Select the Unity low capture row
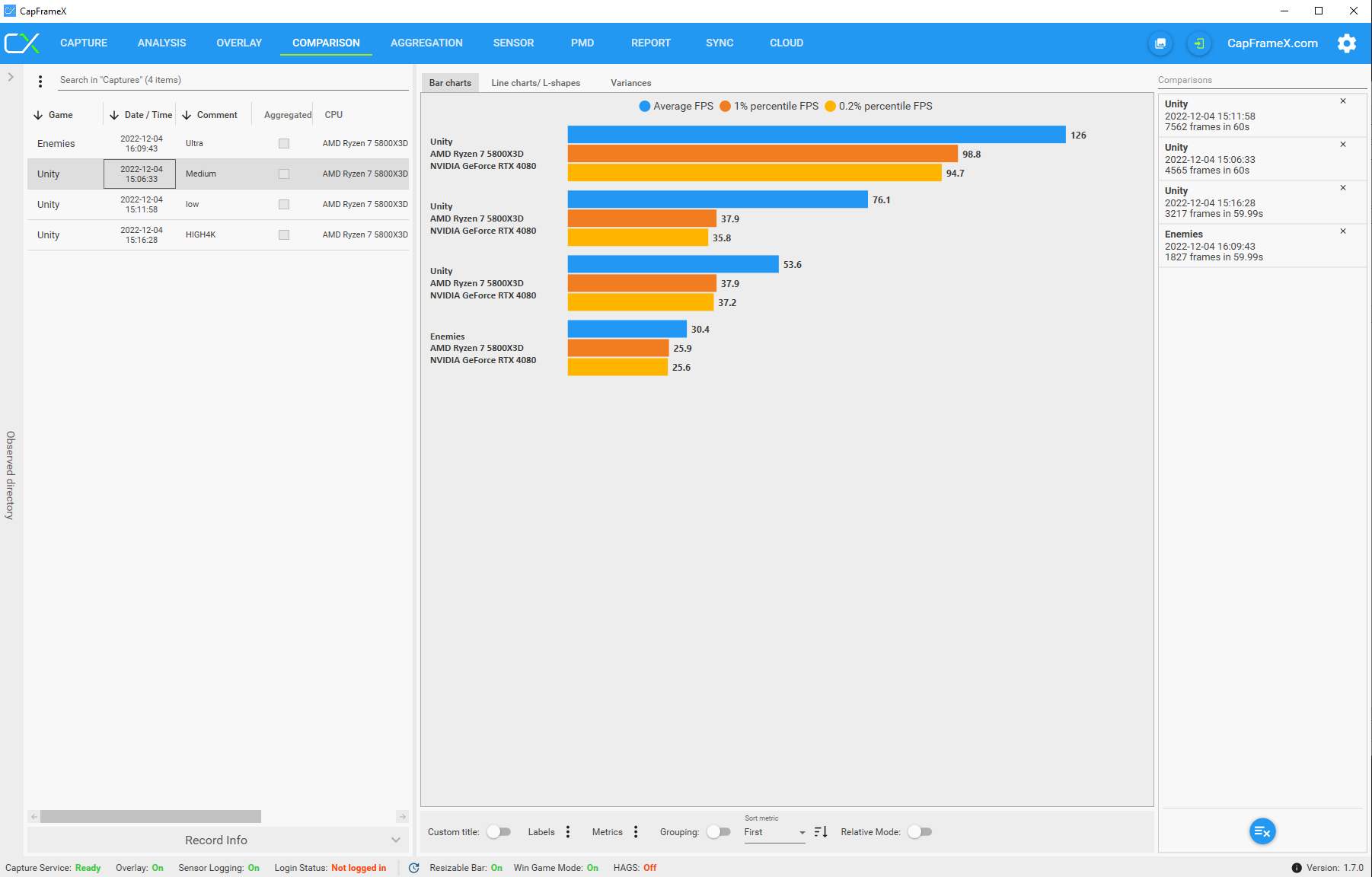 coord(218,204)
